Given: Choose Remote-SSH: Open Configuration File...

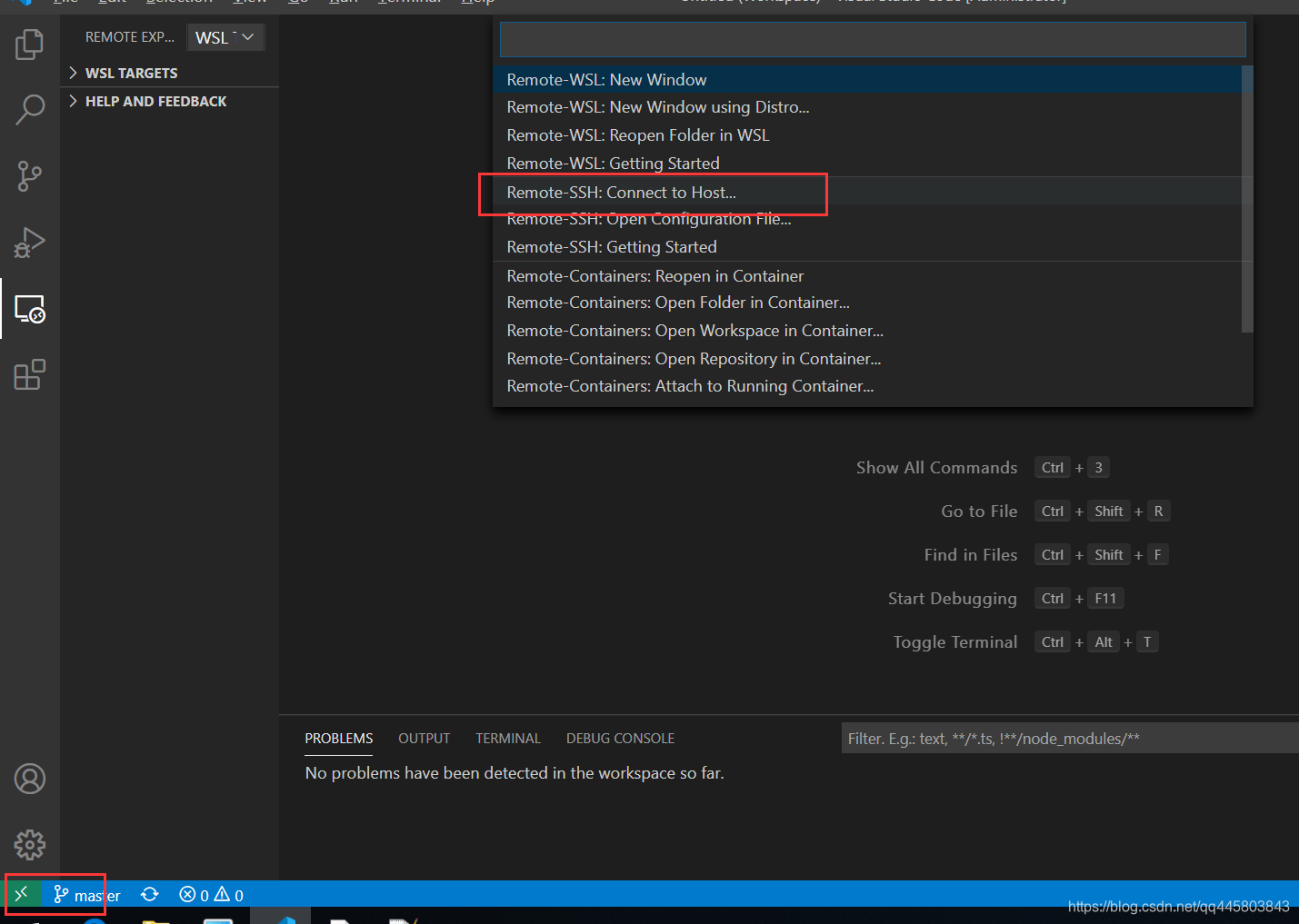Looking at the screenshot, I should [x=867, y=219].
